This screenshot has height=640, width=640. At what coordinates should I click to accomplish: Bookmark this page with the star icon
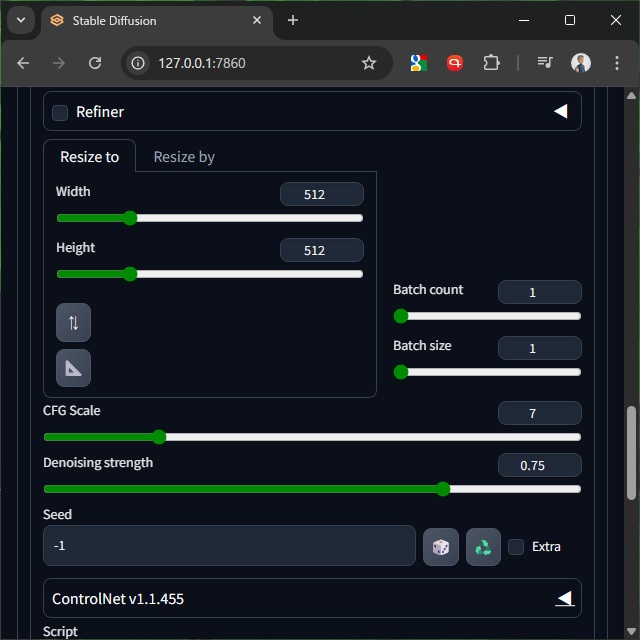pos(369,63)
